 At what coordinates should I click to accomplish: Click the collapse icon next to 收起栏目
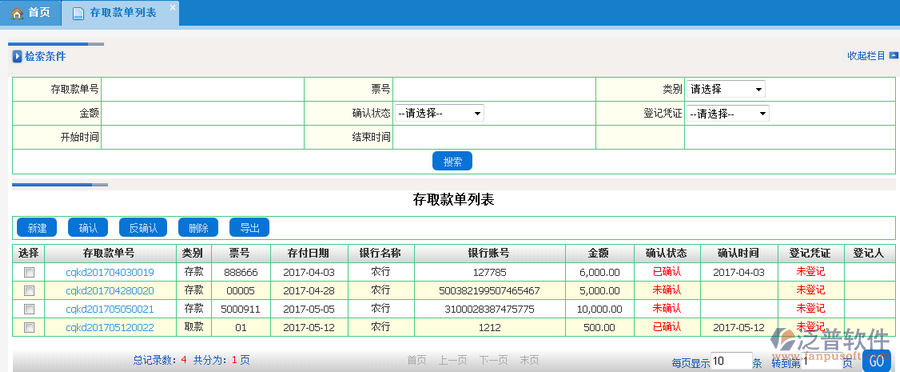[893, 56]
